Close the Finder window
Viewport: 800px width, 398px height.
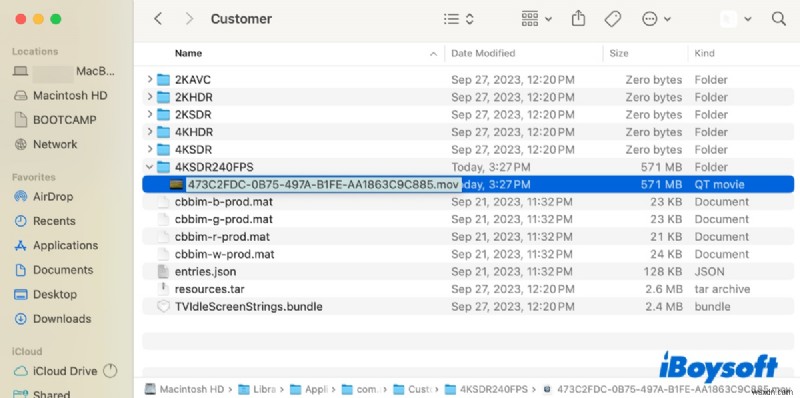(21, 19)
